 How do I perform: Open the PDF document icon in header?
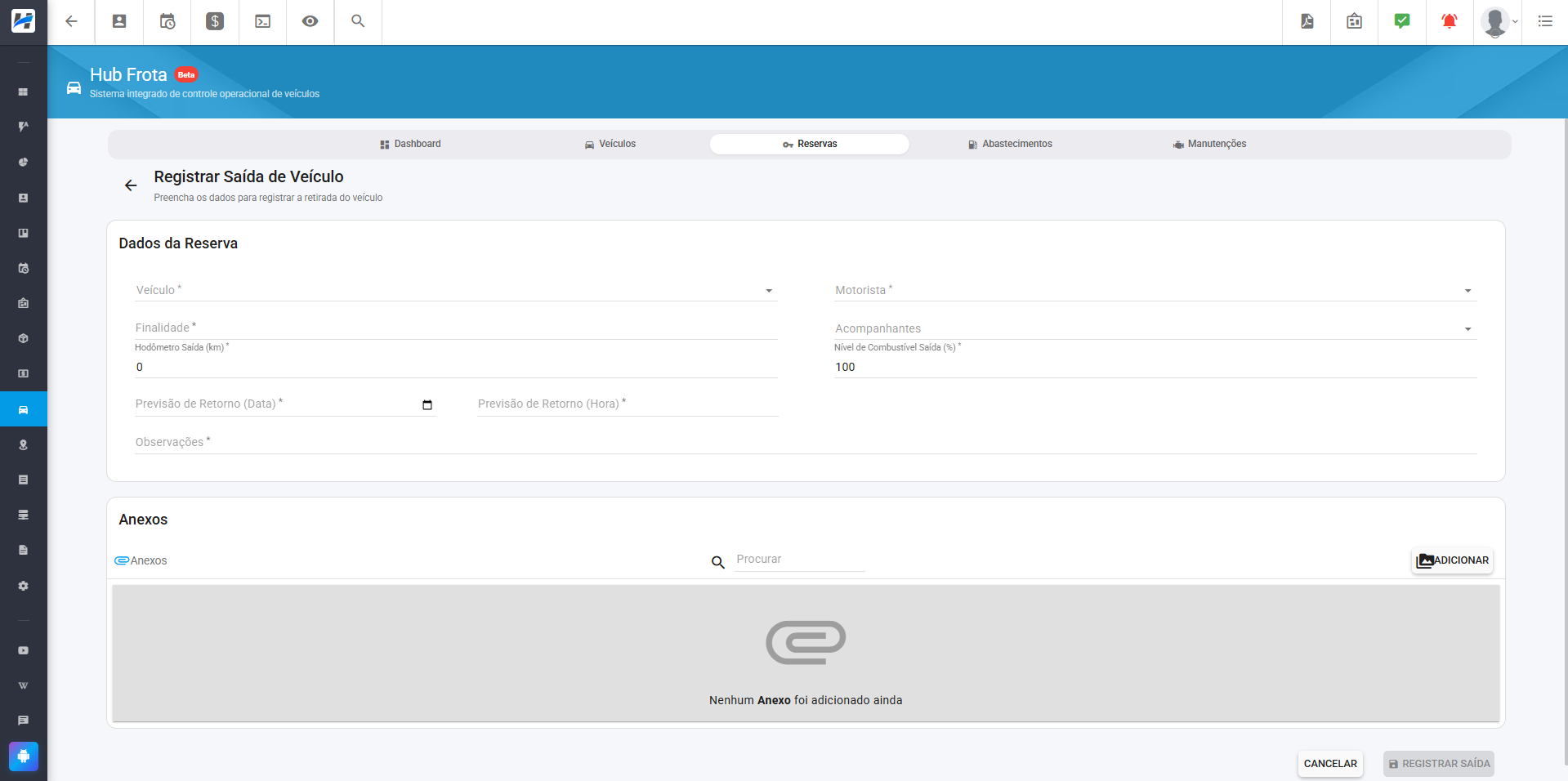1307,21
